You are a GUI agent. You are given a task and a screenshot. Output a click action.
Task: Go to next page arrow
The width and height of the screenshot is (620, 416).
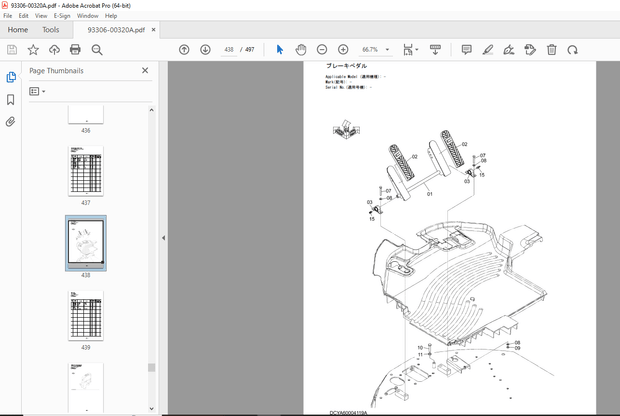pos(205,49)
